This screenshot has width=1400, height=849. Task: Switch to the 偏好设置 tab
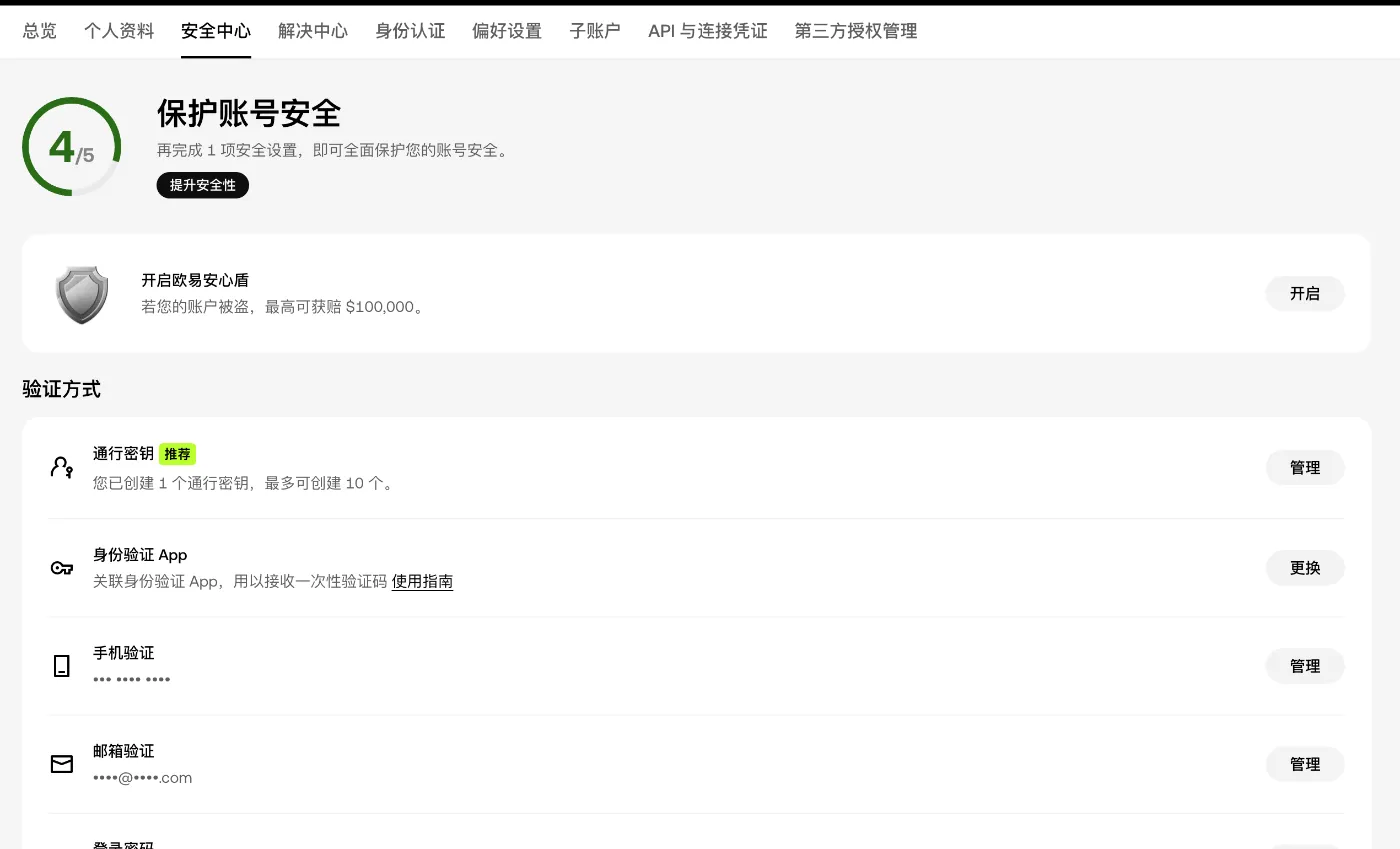point(507,31)
